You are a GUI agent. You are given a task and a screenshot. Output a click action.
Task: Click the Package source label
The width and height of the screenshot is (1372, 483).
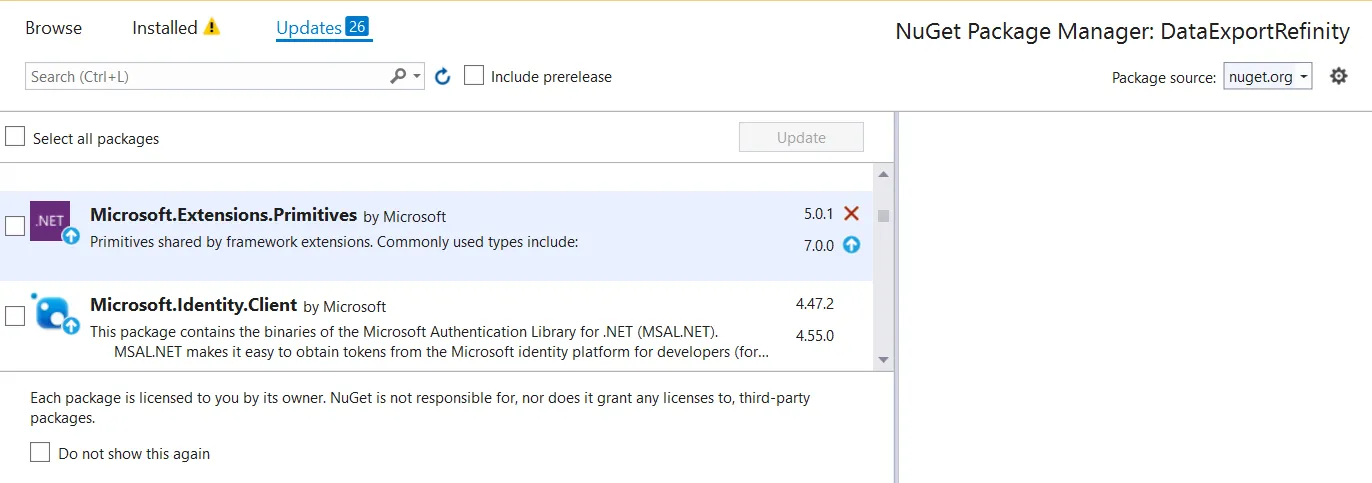1164,77
